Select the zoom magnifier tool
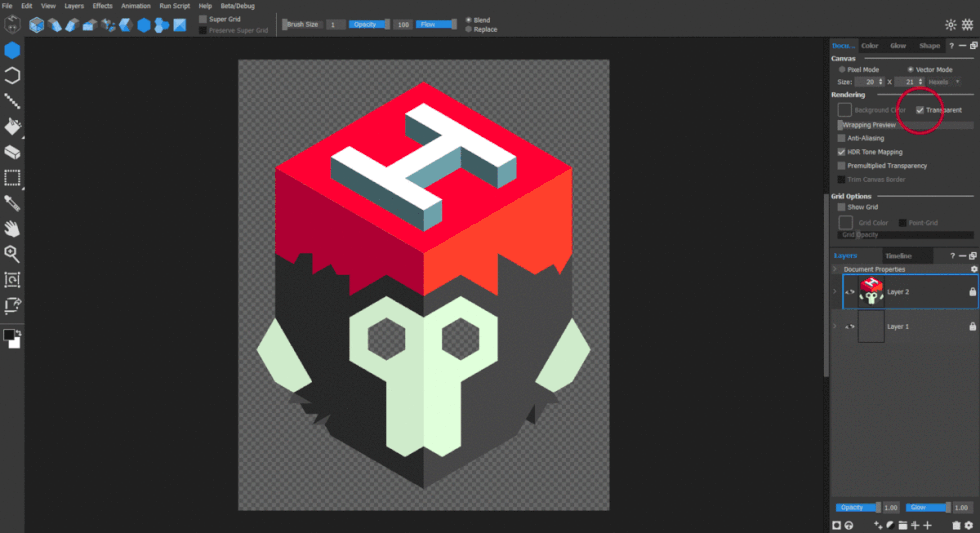Screen dimensions: 980x533 click(12, 254)
